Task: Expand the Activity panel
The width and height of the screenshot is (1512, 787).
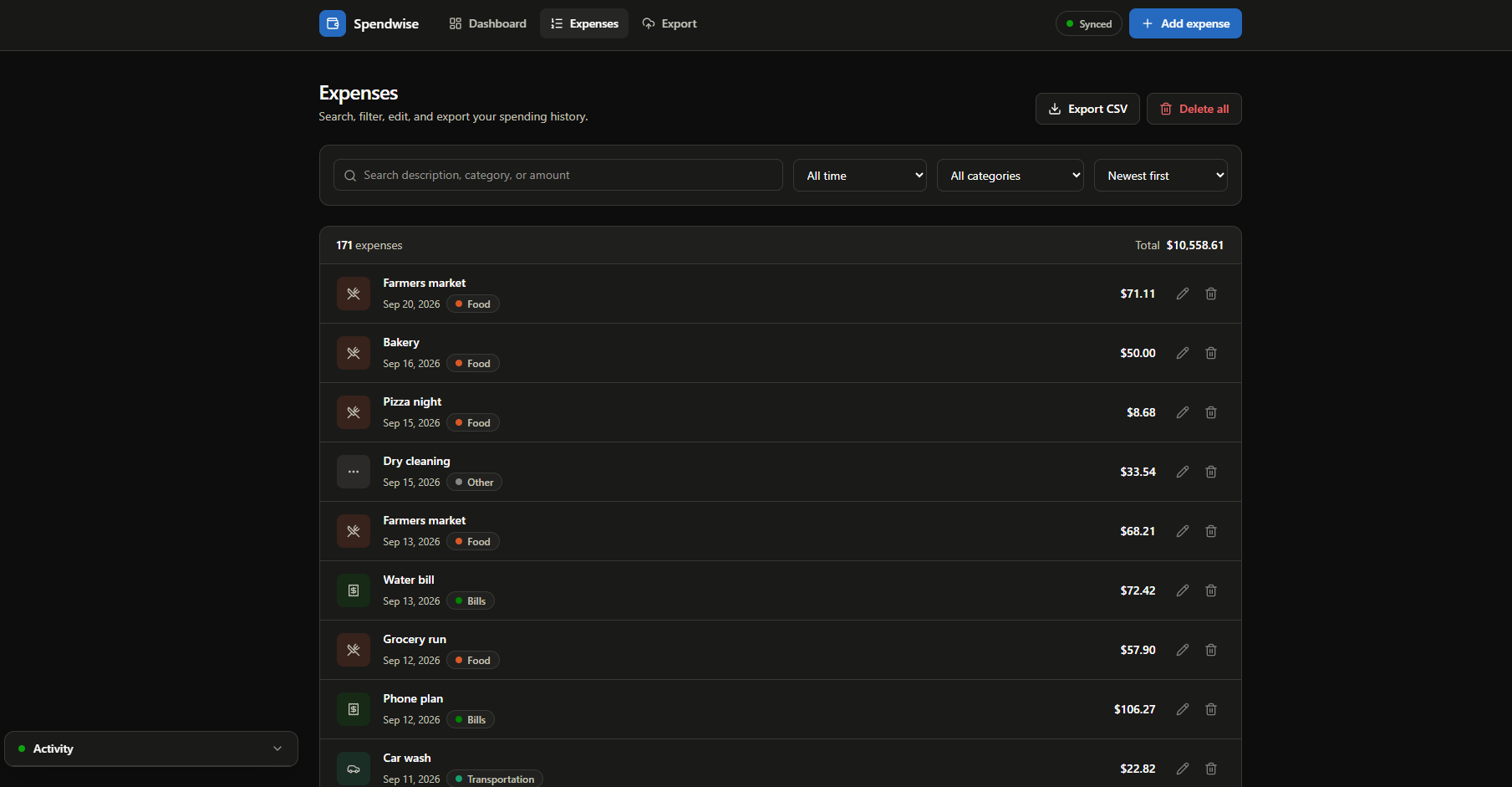Action: [151, 749]
